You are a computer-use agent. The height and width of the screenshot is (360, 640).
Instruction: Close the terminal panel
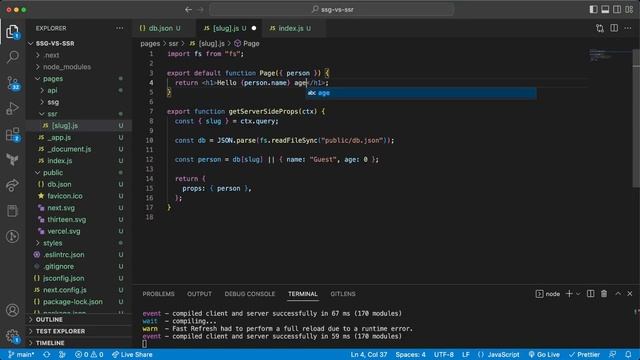point(630,294)
